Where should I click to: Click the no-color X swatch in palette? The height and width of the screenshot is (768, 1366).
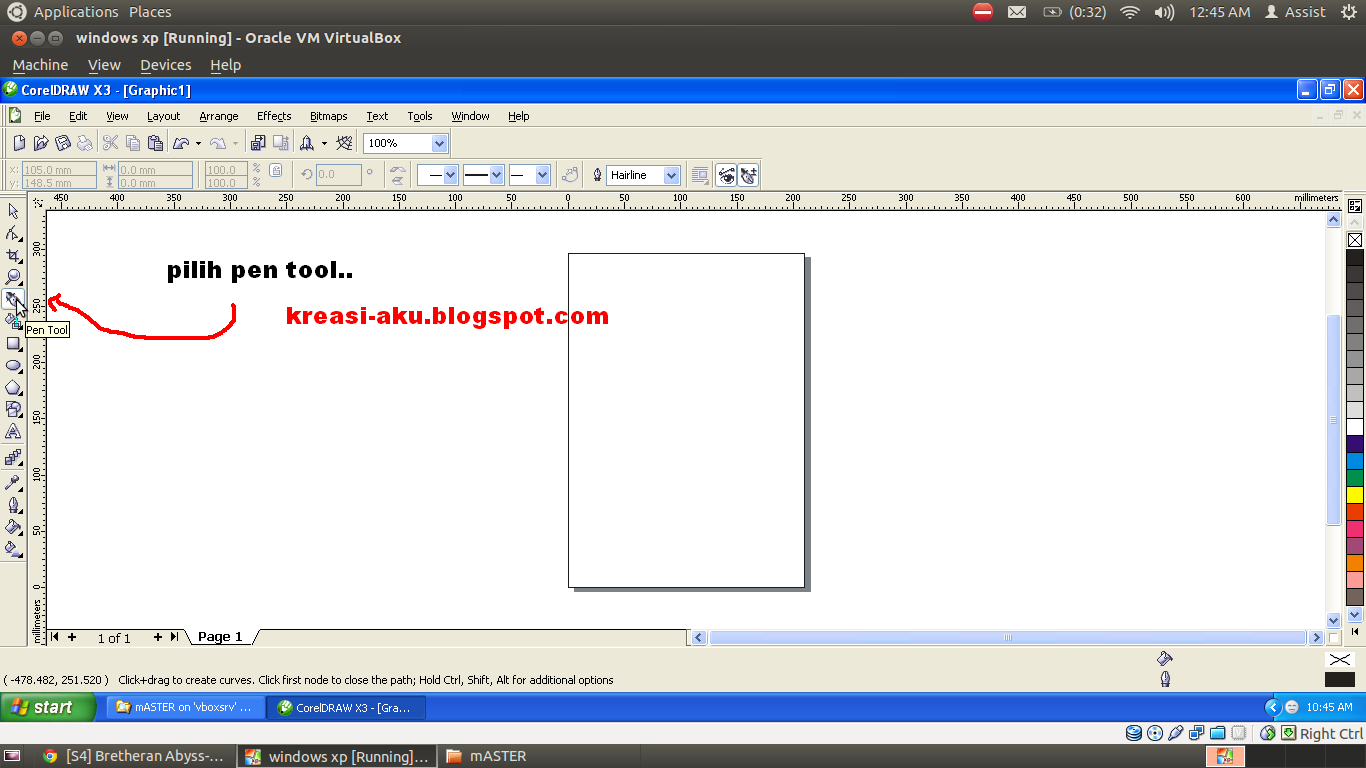(x=1355, y=240)
